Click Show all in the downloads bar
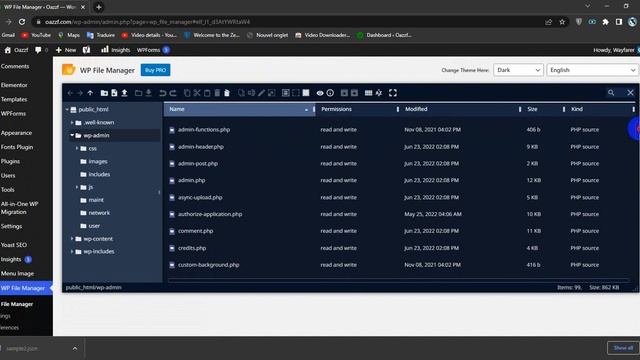The height and width of the screenshot is (360, 640). 623,348
